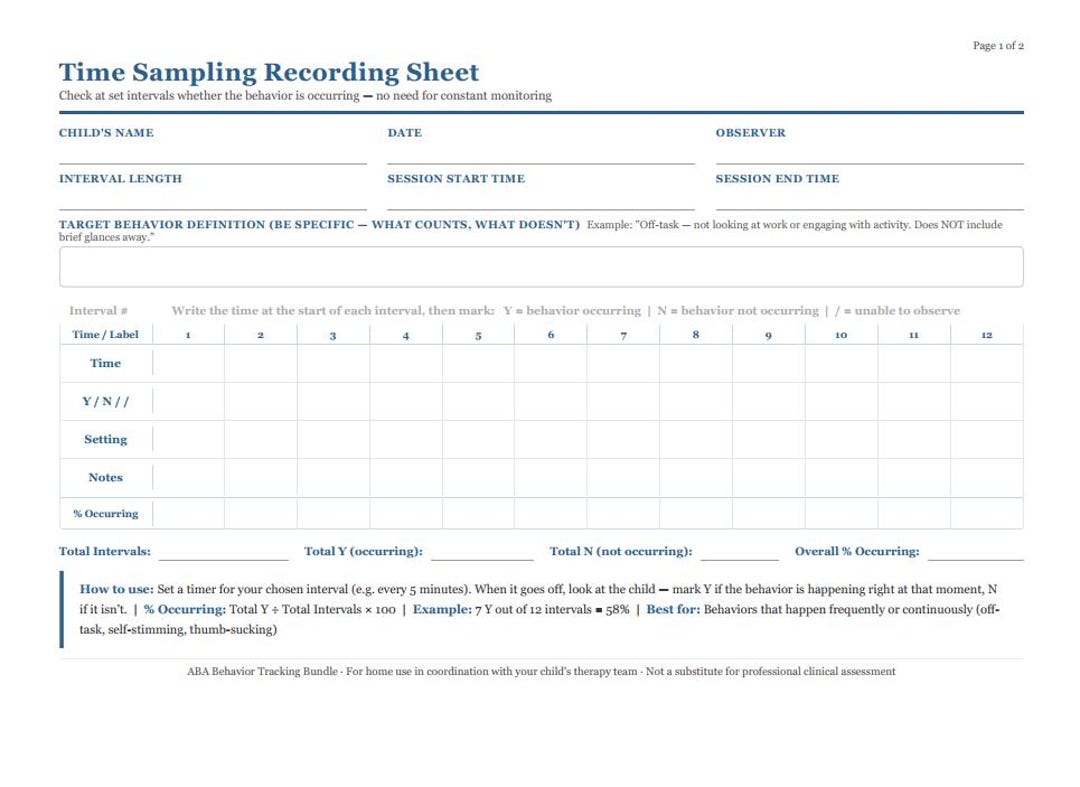Click the Notes cell under interval 3
This screenshot has width=1080, height=787.
333,477
